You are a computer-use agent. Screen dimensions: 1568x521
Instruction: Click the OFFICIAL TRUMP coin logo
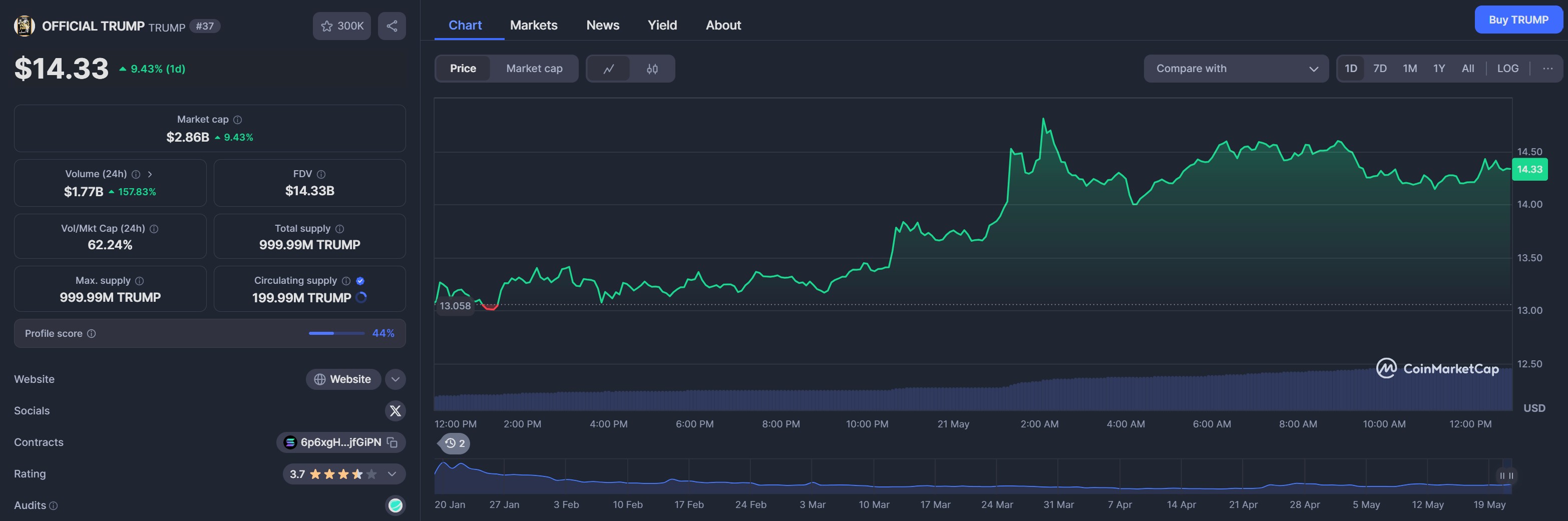25,26
